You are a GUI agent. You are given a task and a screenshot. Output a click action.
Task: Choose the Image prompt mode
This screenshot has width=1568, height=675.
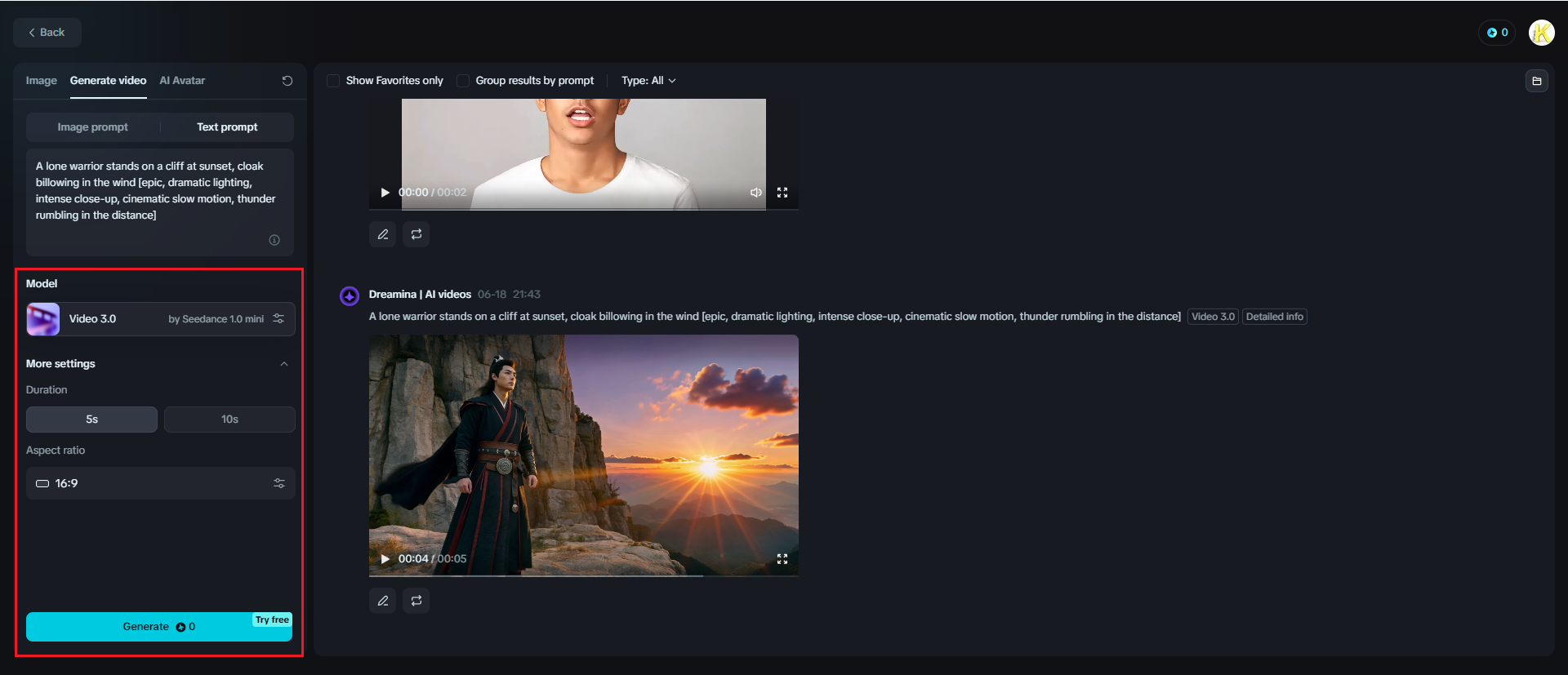pyautogui.click(x=92, y=127)
